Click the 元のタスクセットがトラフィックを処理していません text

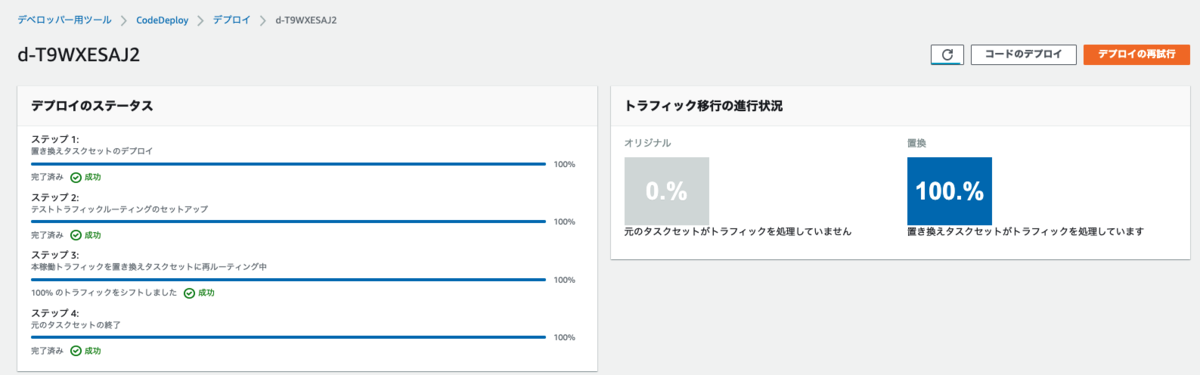(738, 231)
